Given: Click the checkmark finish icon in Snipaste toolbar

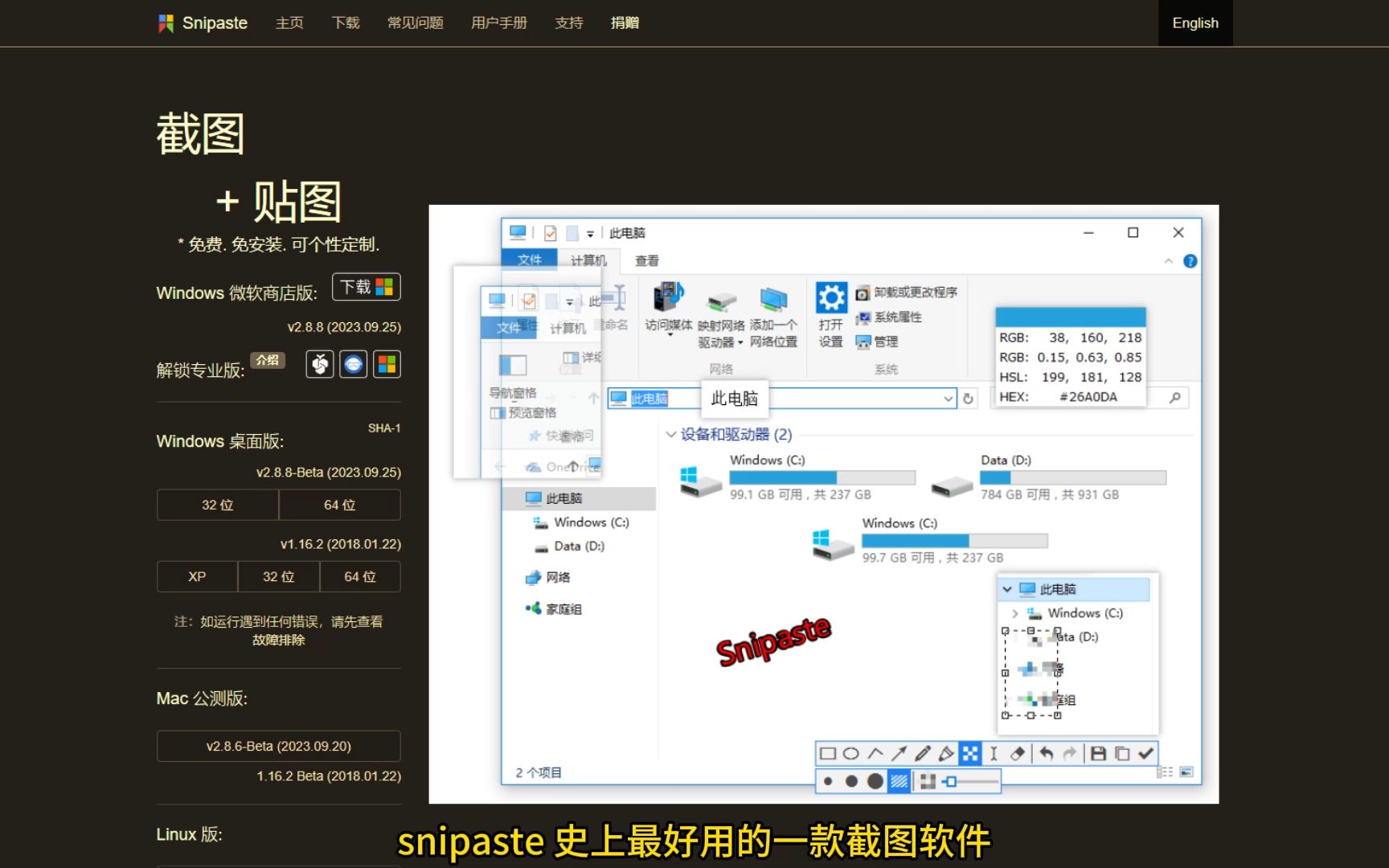Looking at the screenshot, I should [1146, 753].
